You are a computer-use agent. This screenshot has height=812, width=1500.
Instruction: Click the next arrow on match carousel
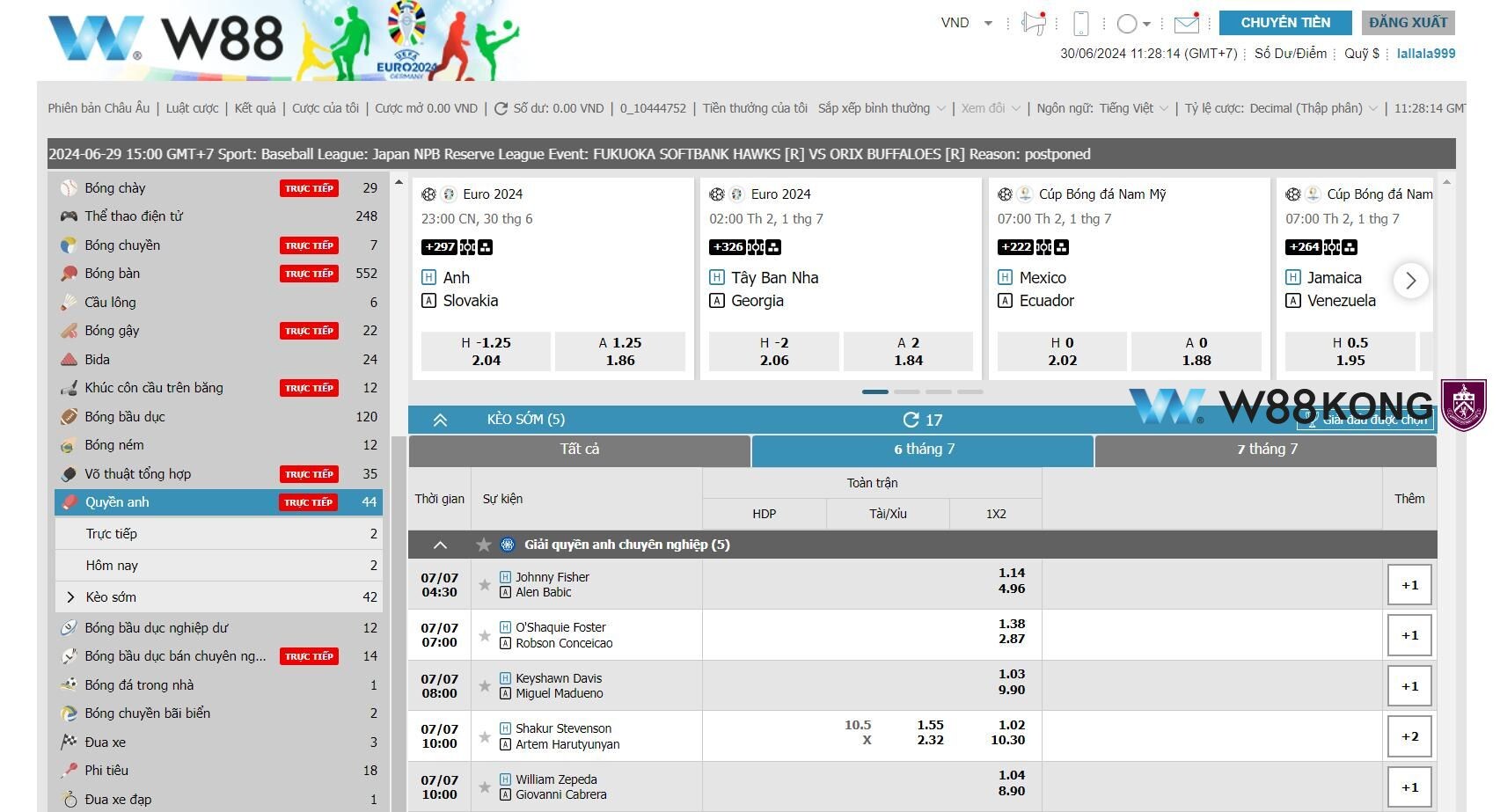click(x=1411, y=281)
